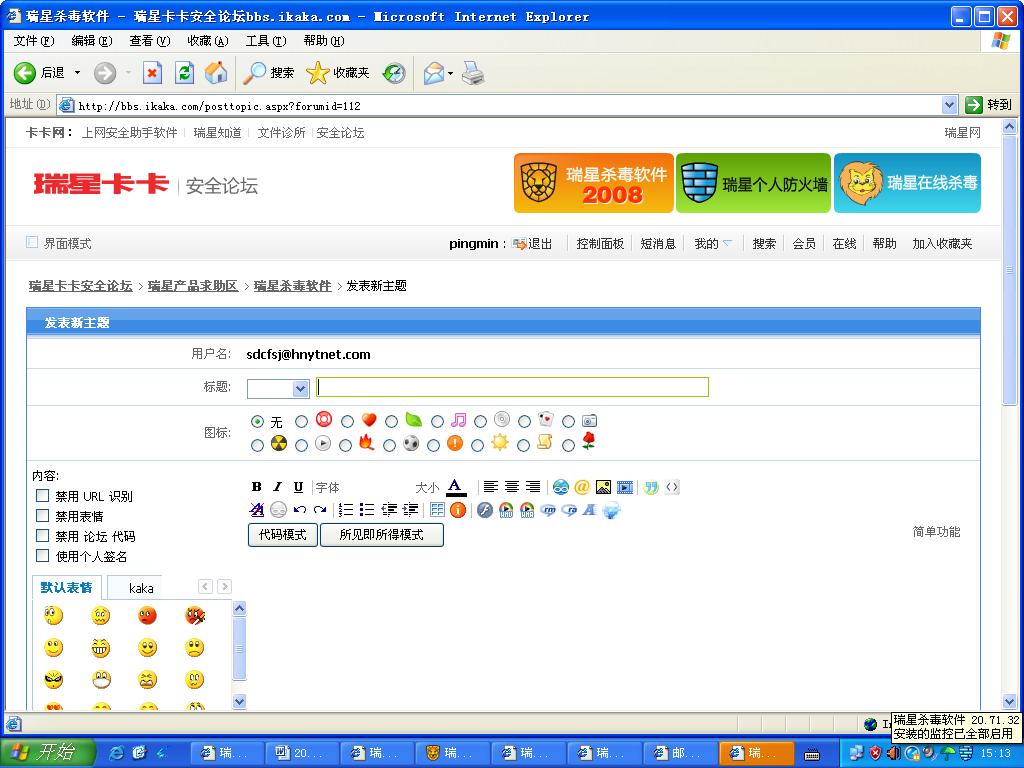Click in the 标题 title input field
1024x768 pixels.
(513, 387)
